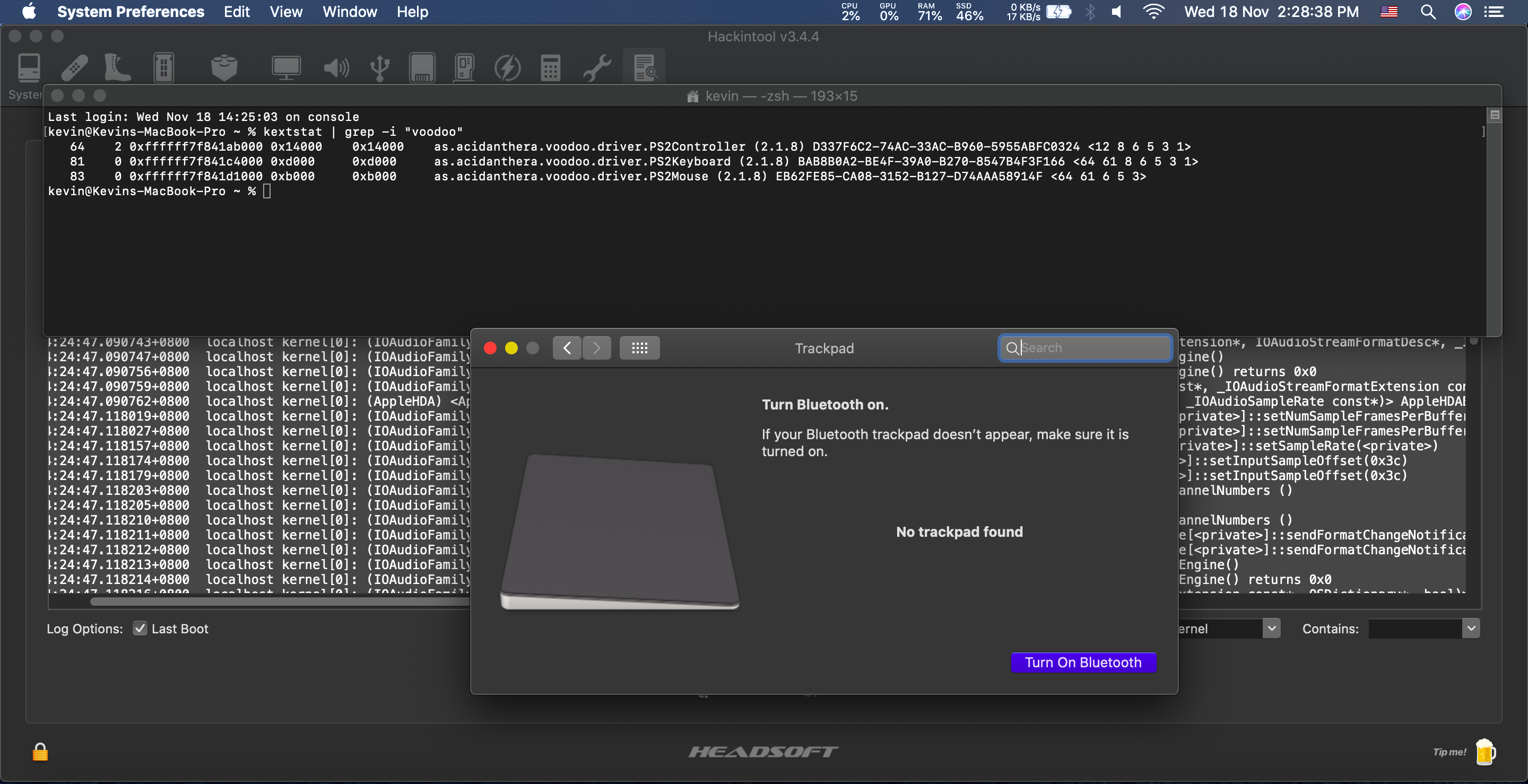Click the Terminal scroll marker icon

coord(1495,115)
